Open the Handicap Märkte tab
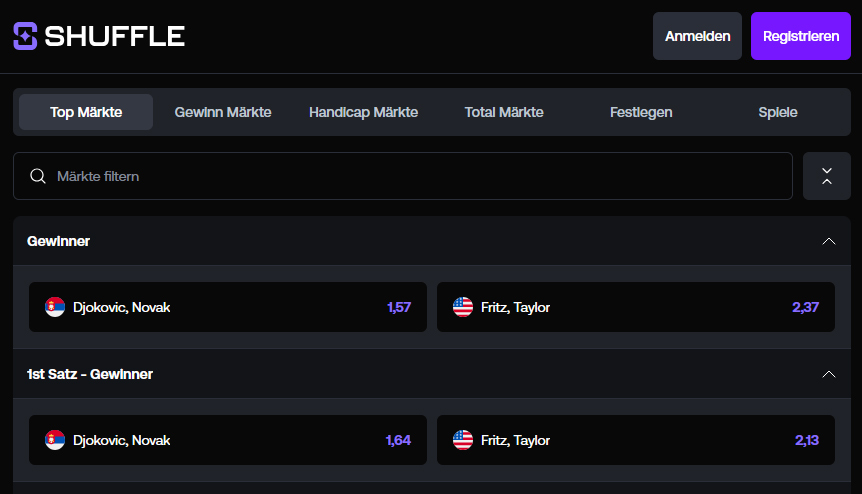The width and height of the screenshot is (862, 494). pos(363,112)
